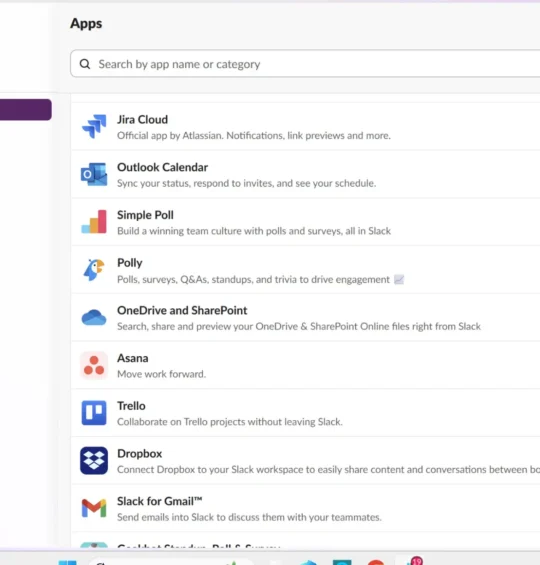The height and width of the screenshot is (565, 540).
Task: Open the OneDrive and SharePoint title
Action: 182,310
